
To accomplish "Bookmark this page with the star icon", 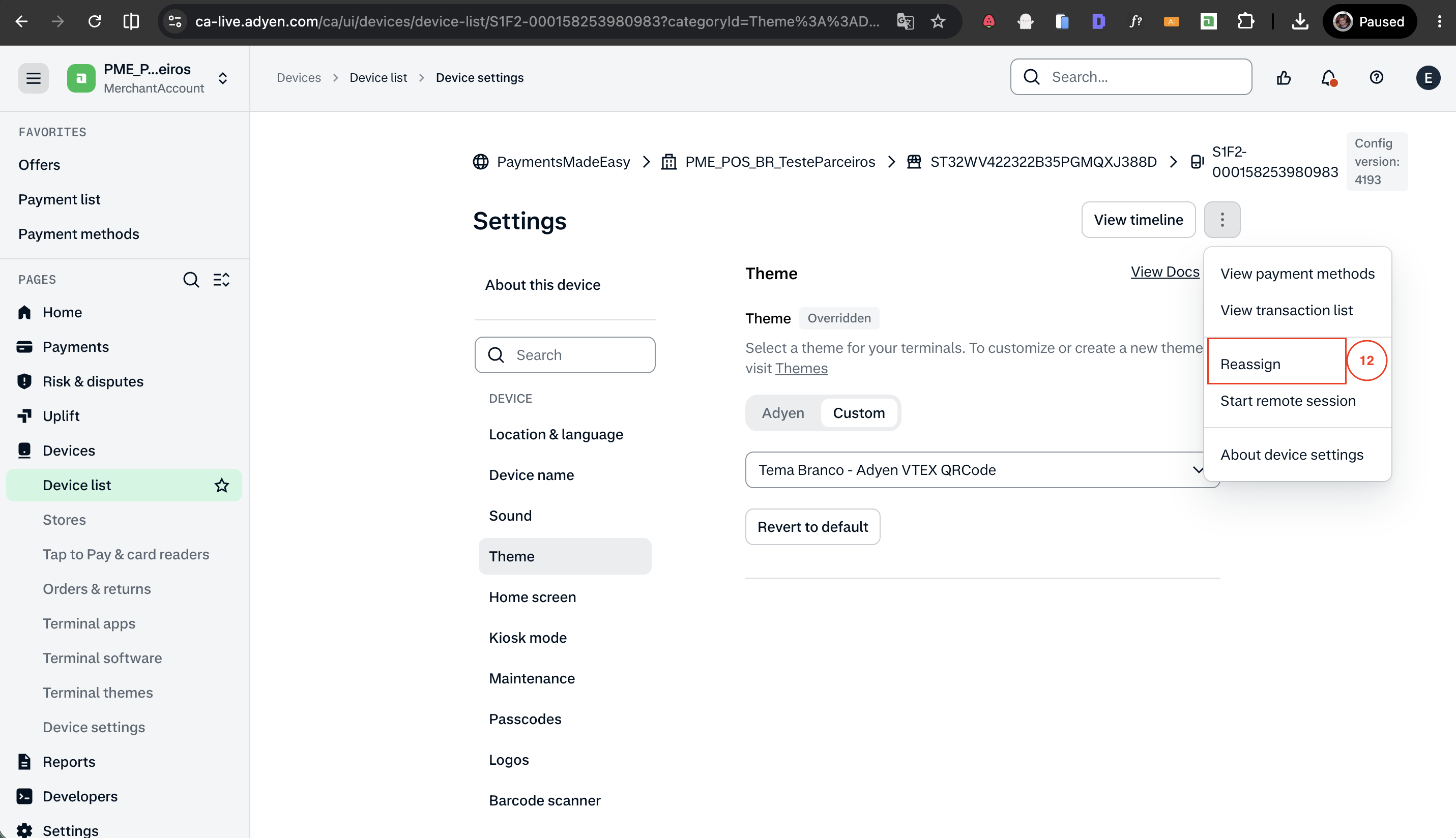I will click(938, 21).
